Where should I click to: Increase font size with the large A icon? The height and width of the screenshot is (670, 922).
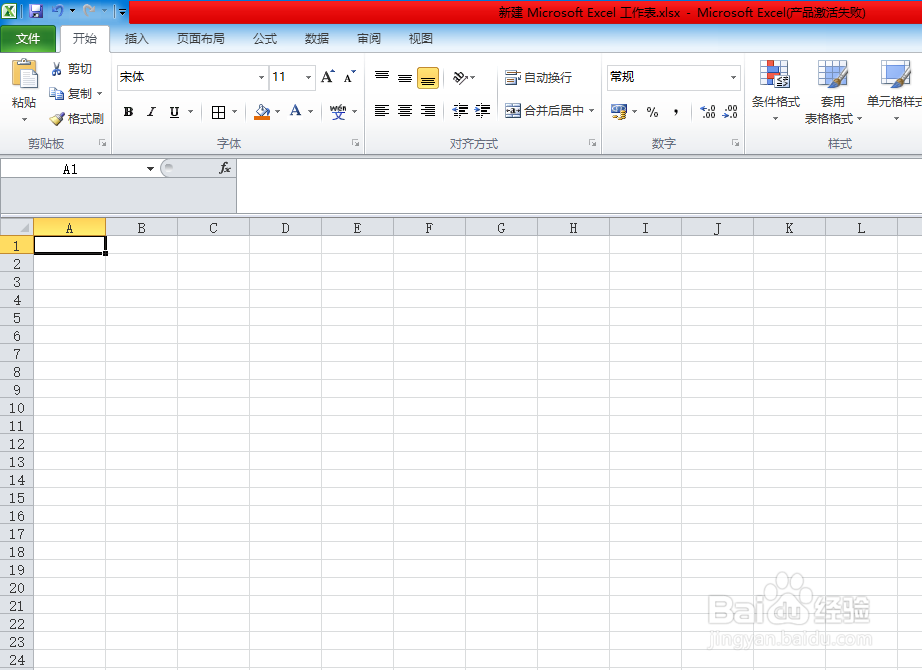click(328, 76)
